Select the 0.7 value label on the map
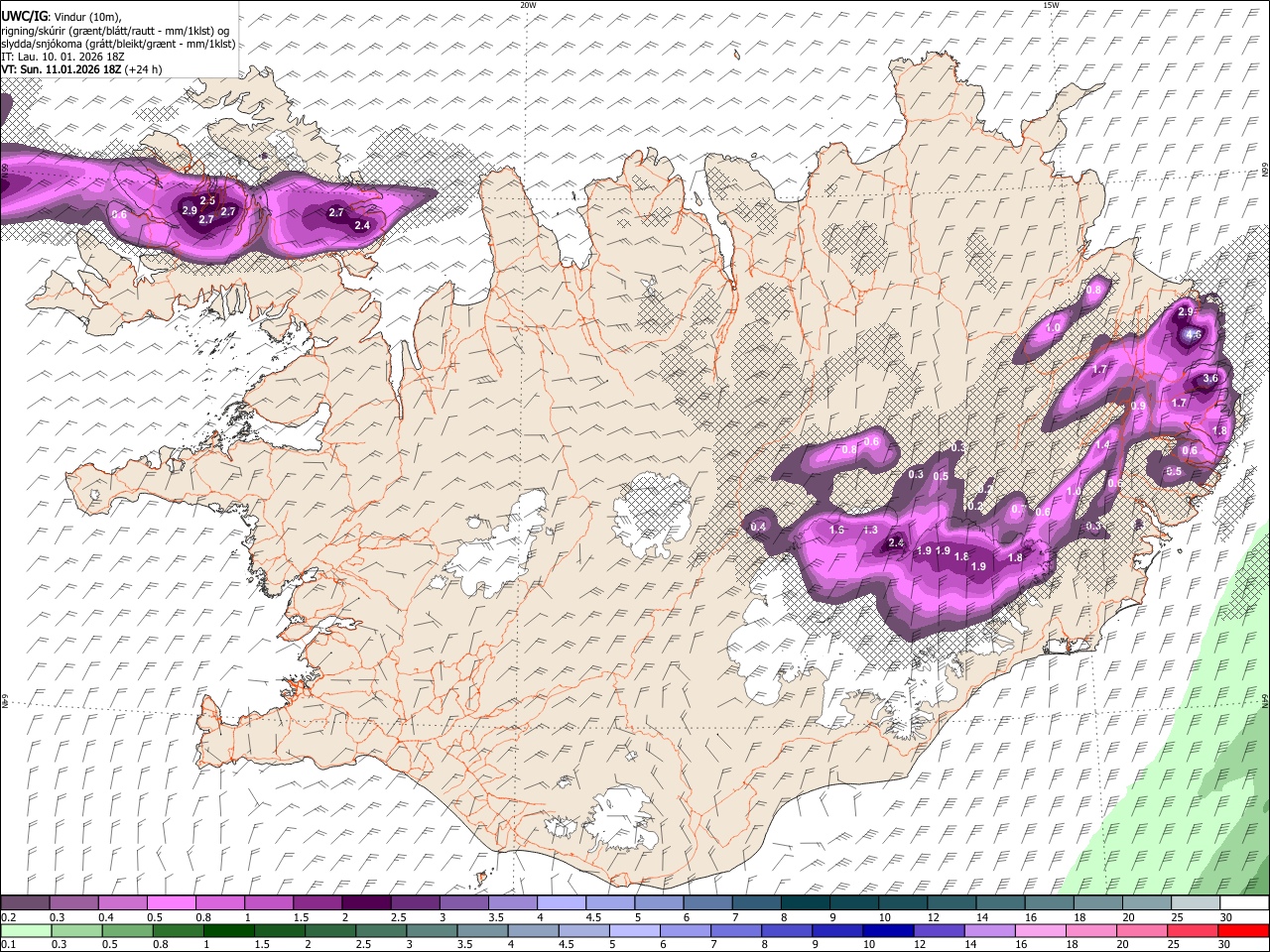 click(1018, 510)
